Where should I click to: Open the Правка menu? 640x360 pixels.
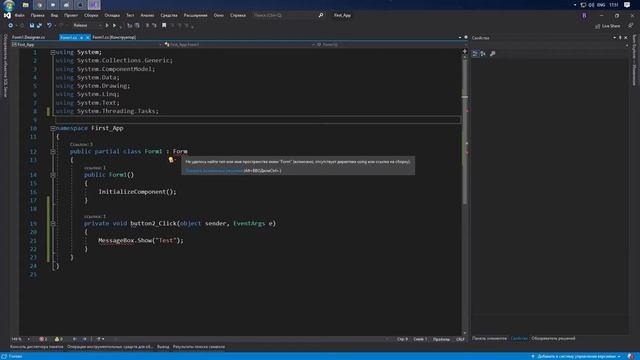point(37,15)
